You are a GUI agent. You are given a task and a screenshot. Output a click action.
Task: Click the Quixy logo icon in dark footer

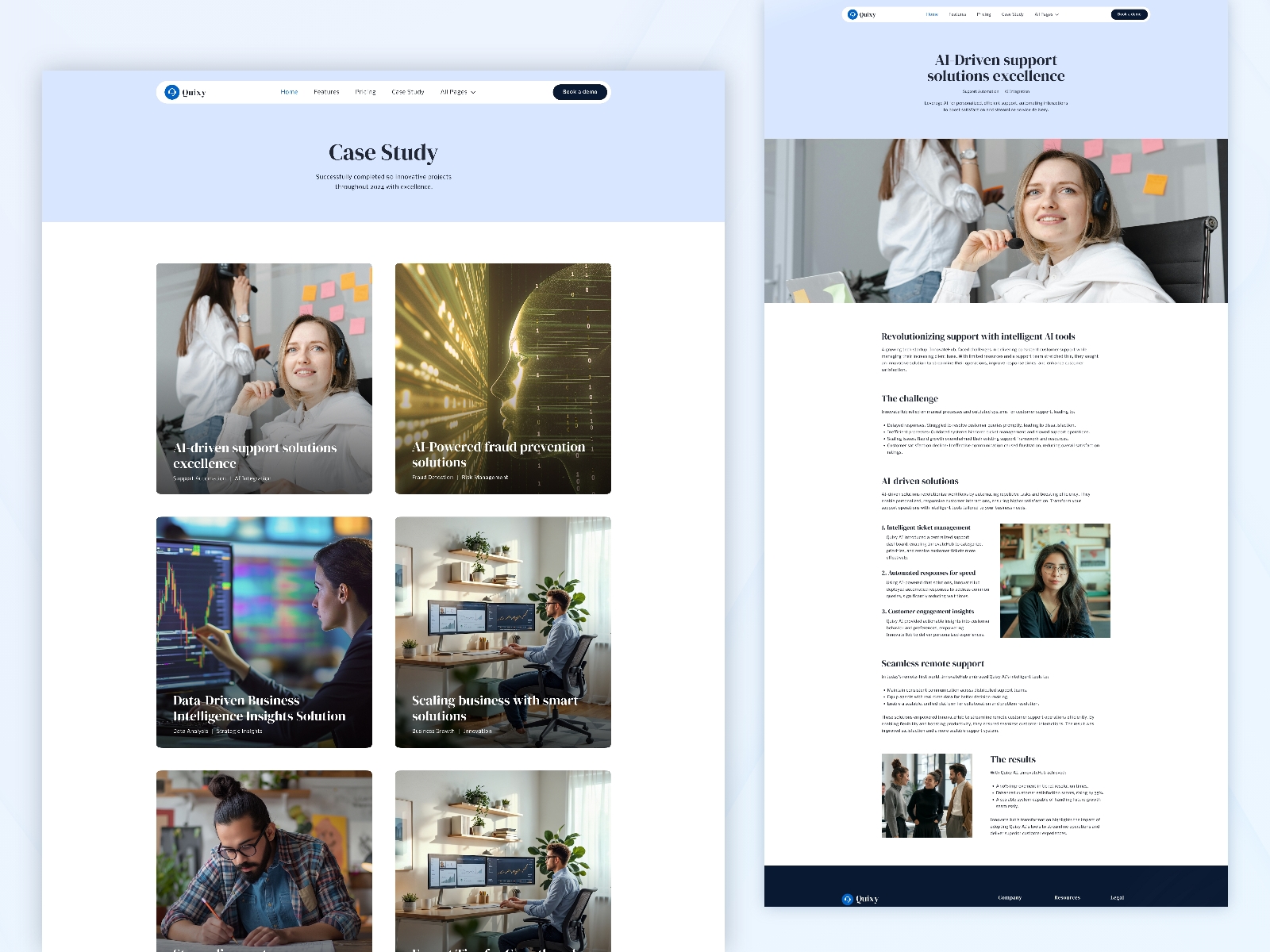tap(848, 899)
